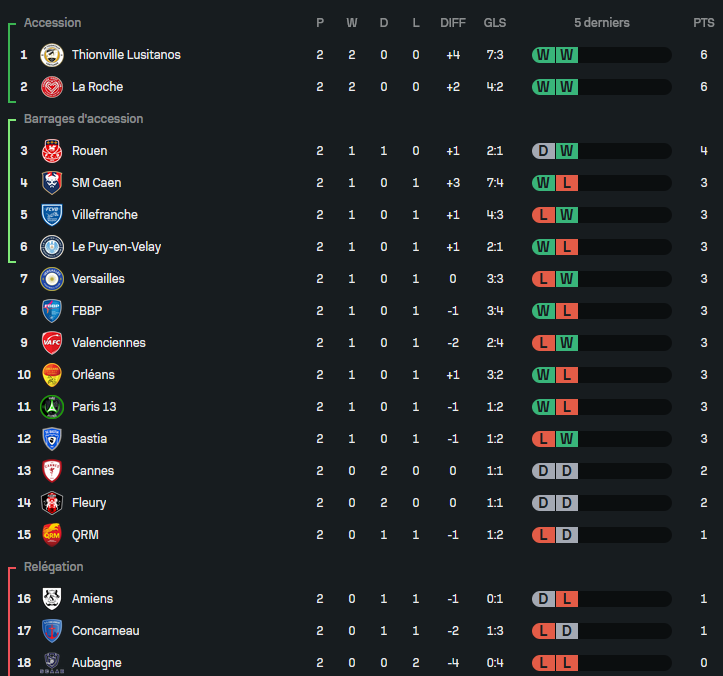The height and width of the screenshot is (676, 723).
Task: Open the Villefranche team link
Action: point(105,215)
